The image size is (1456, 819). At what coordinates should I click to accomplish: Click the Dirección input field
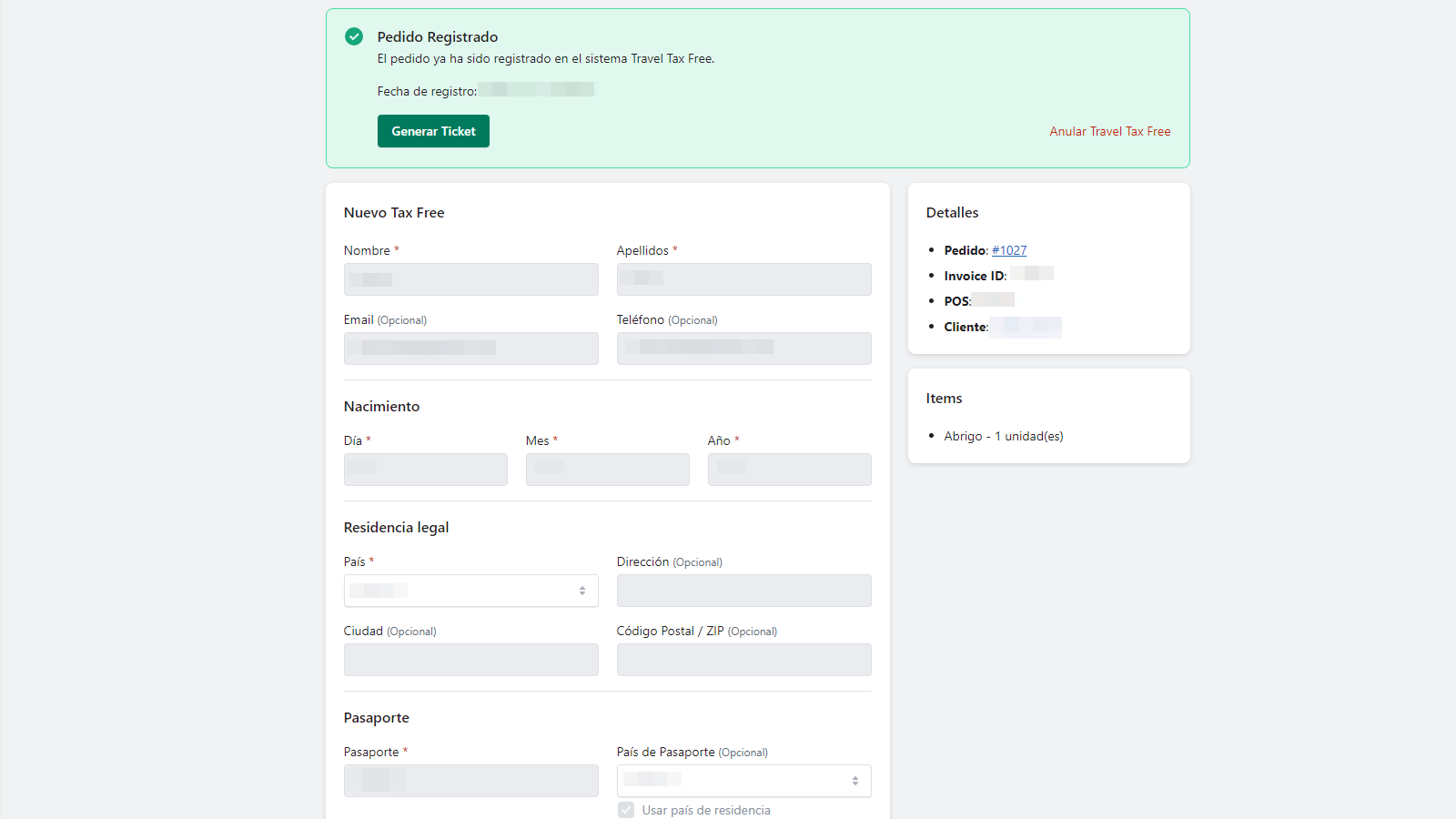(744, 591)
